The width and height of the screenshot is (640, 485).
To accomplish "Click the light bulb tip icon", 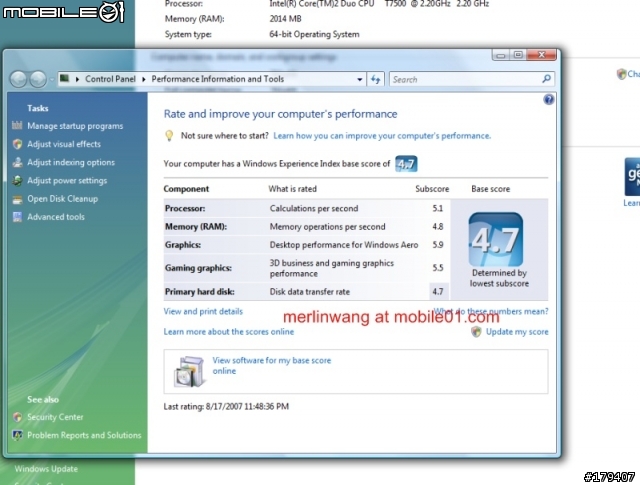I will pyautogui.click(x=169, y=136).
